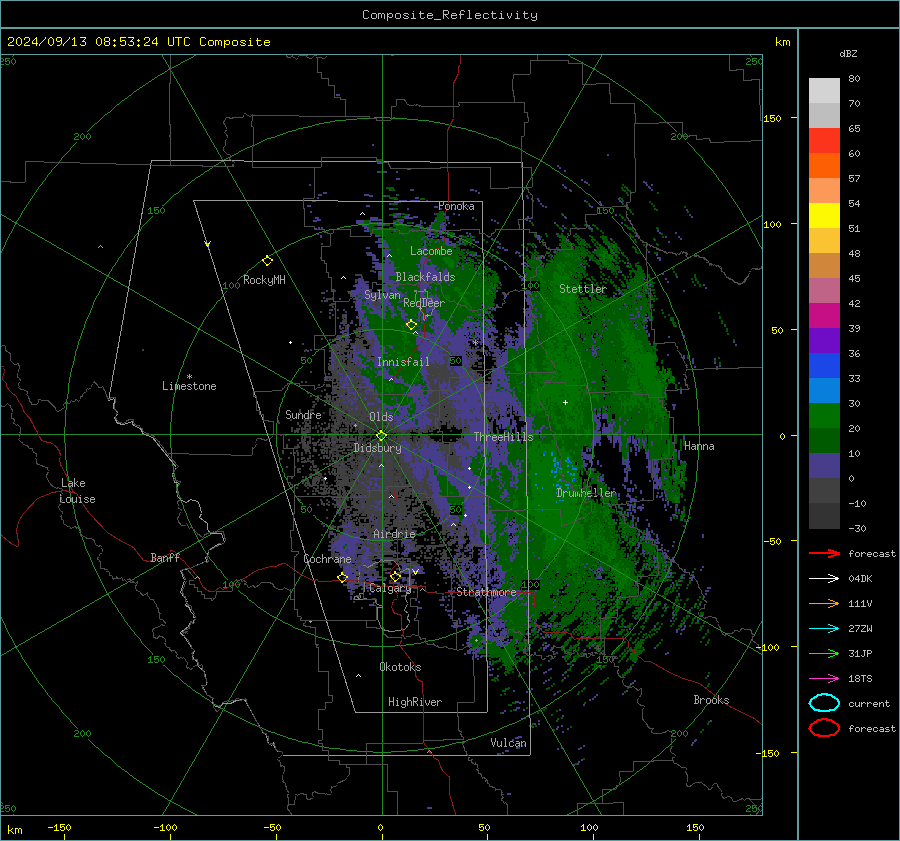Click the Sylvan label on map
The image size is (900, 841).
point(382,295)
